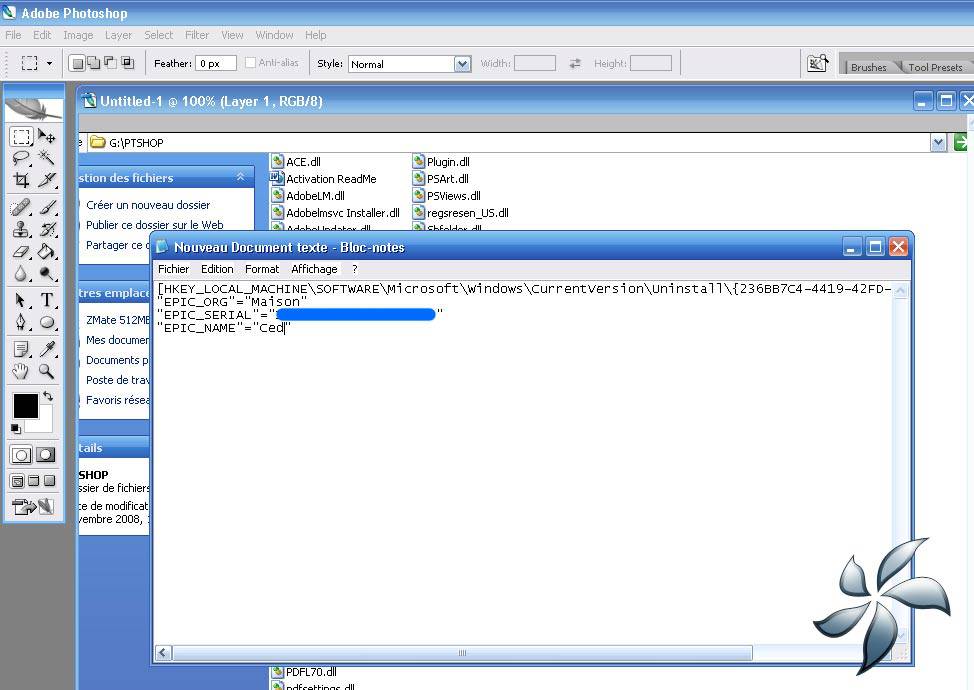Click the Bloc-notes horizontal scrollbar thumb
The width and height of the screenshot is (974, 690).
coord(462,653)
